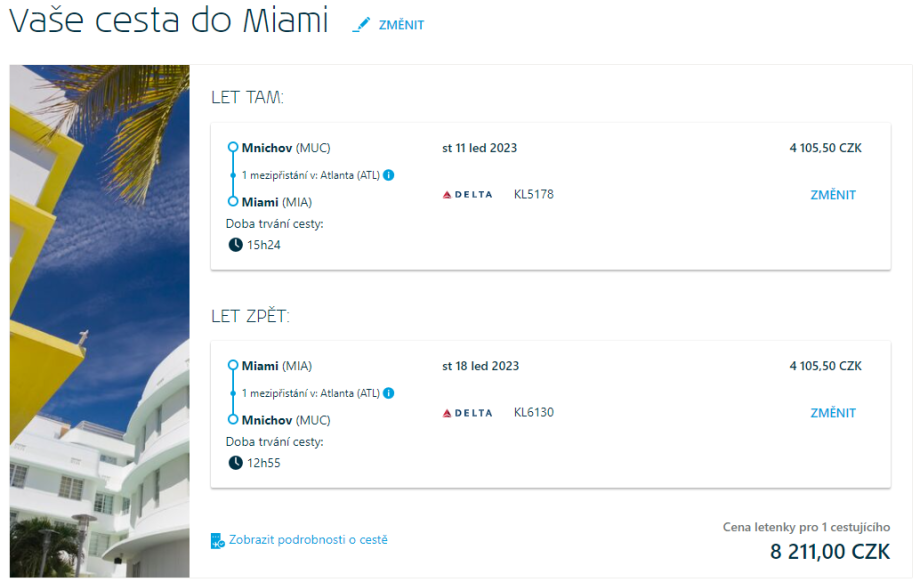Select flight number KL5178
920x582 pixels.
tap(533, 194)
